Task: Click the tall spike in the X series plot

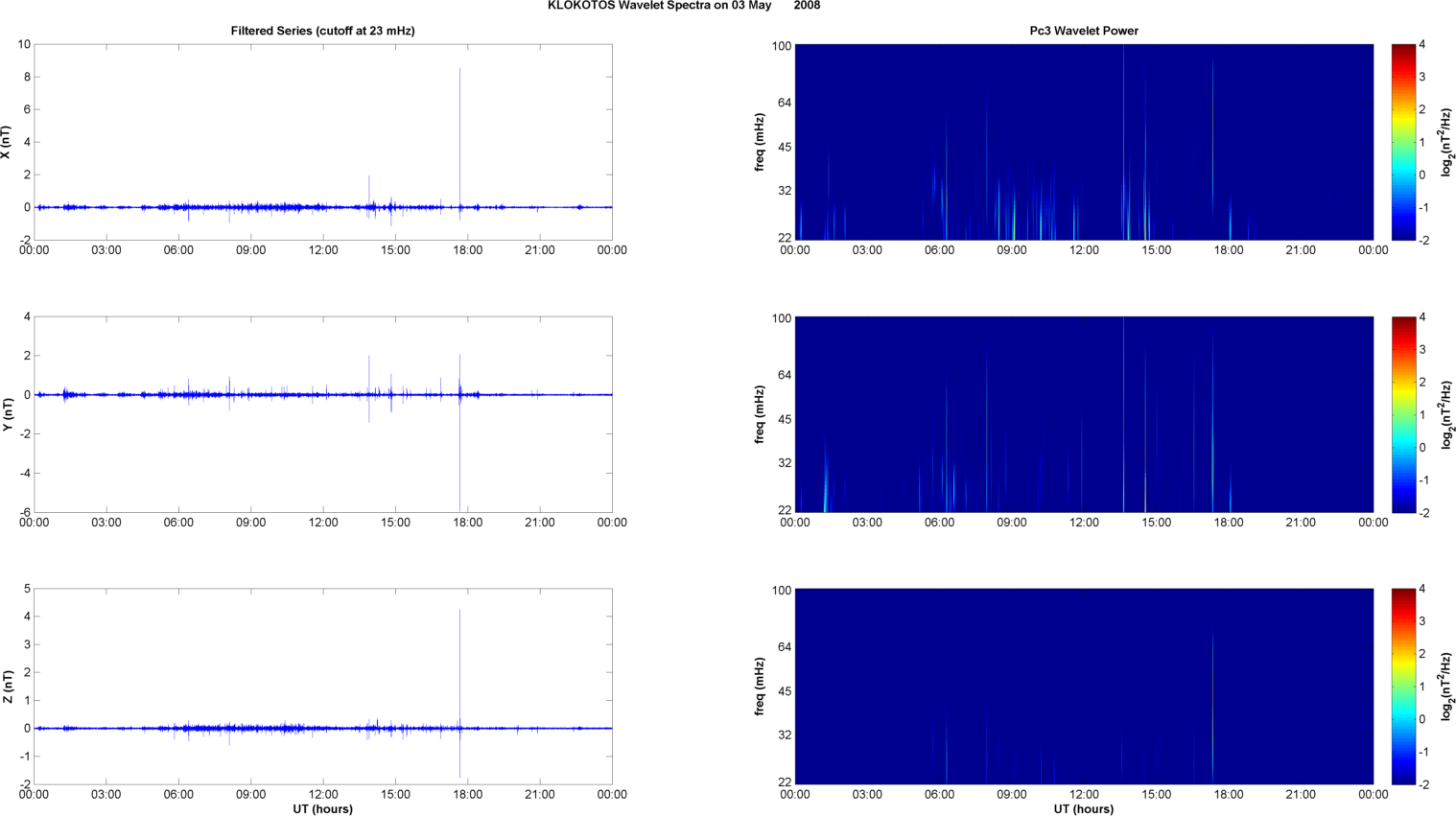Action: 459,115
